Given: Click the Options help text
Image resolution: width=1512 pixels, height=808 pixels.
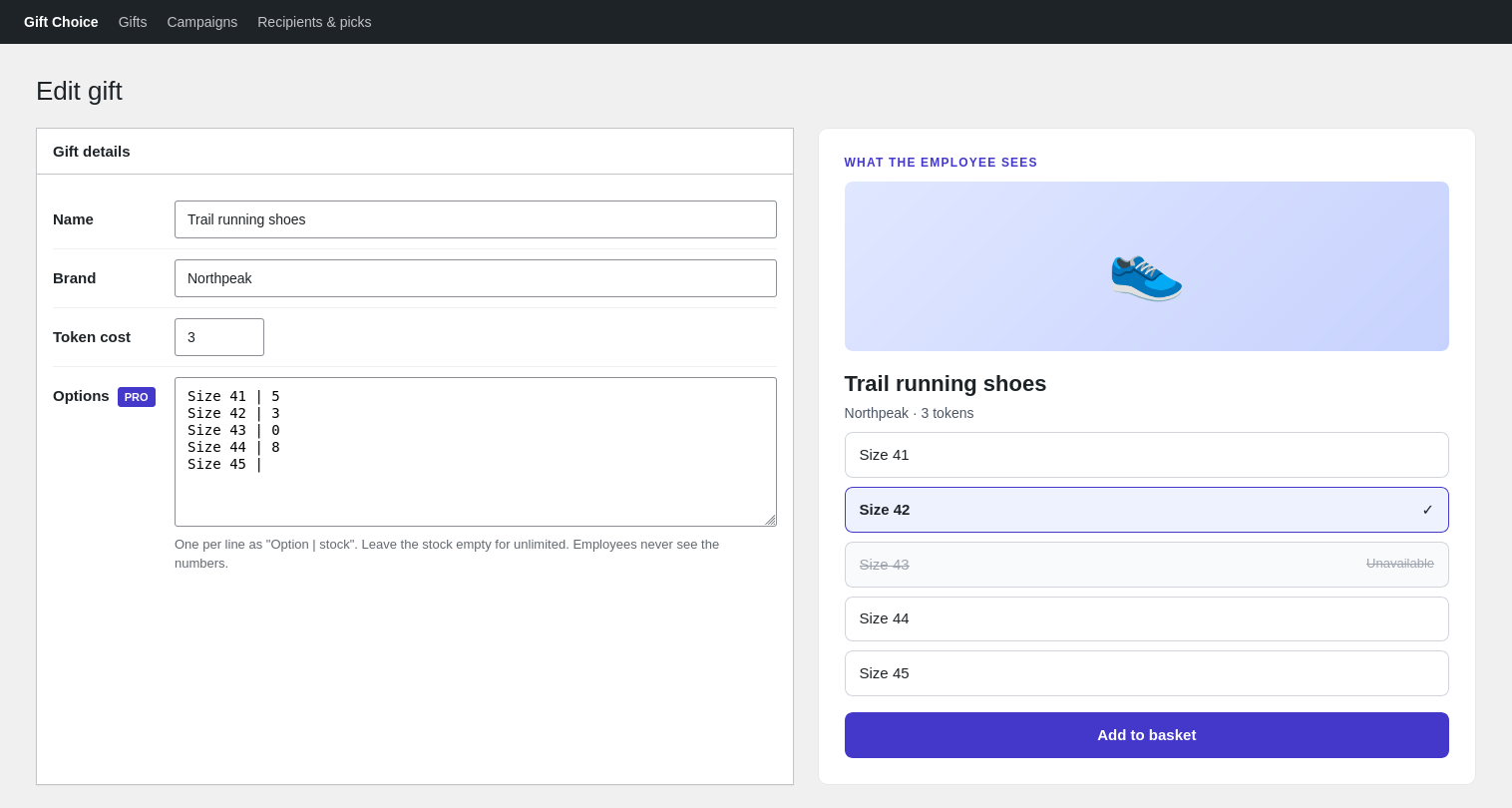Looking at the screenshot, I should (x=447, y=554).
